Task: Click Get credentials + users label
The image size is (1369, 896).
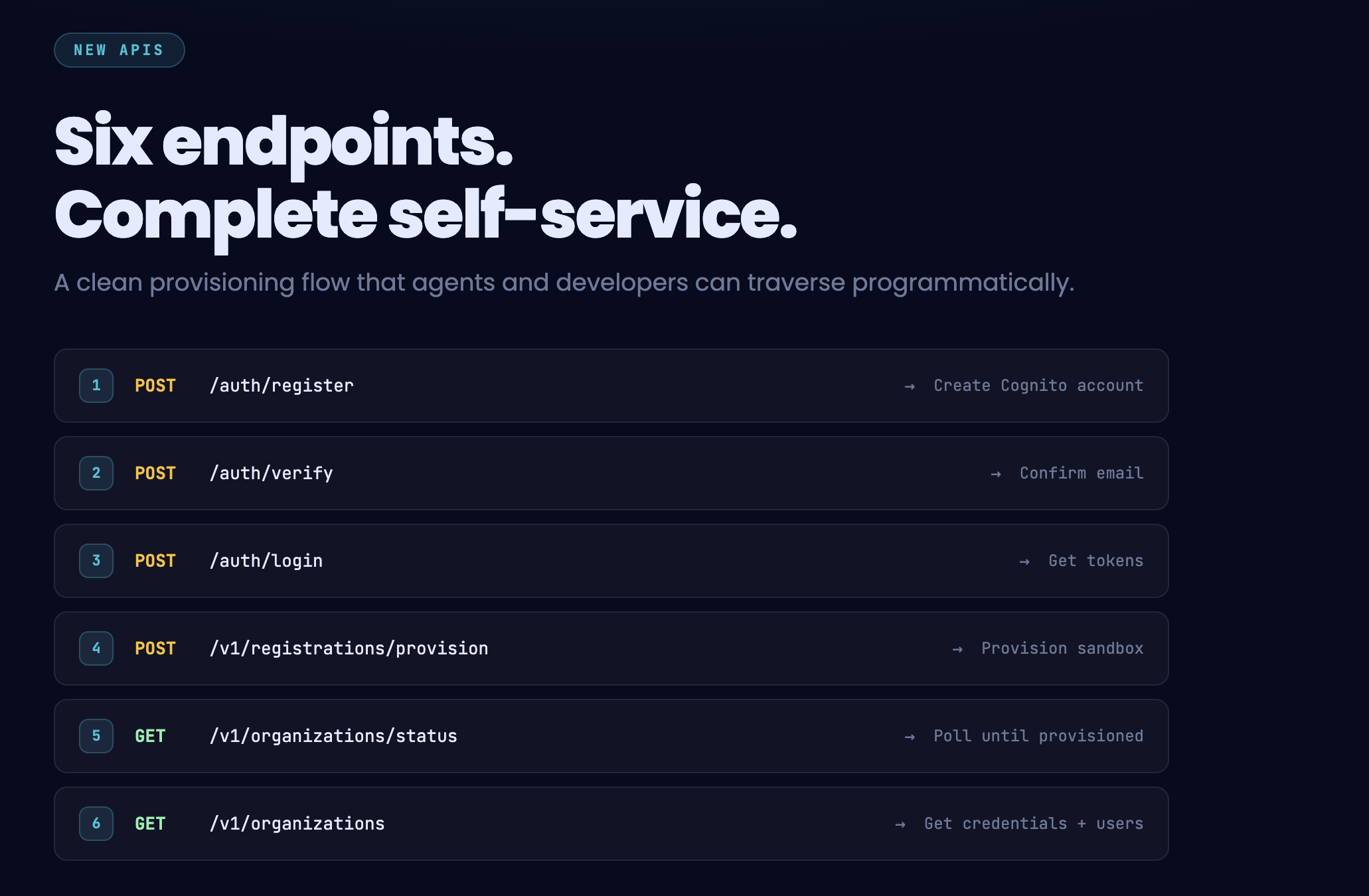Action: (1033, 824)
